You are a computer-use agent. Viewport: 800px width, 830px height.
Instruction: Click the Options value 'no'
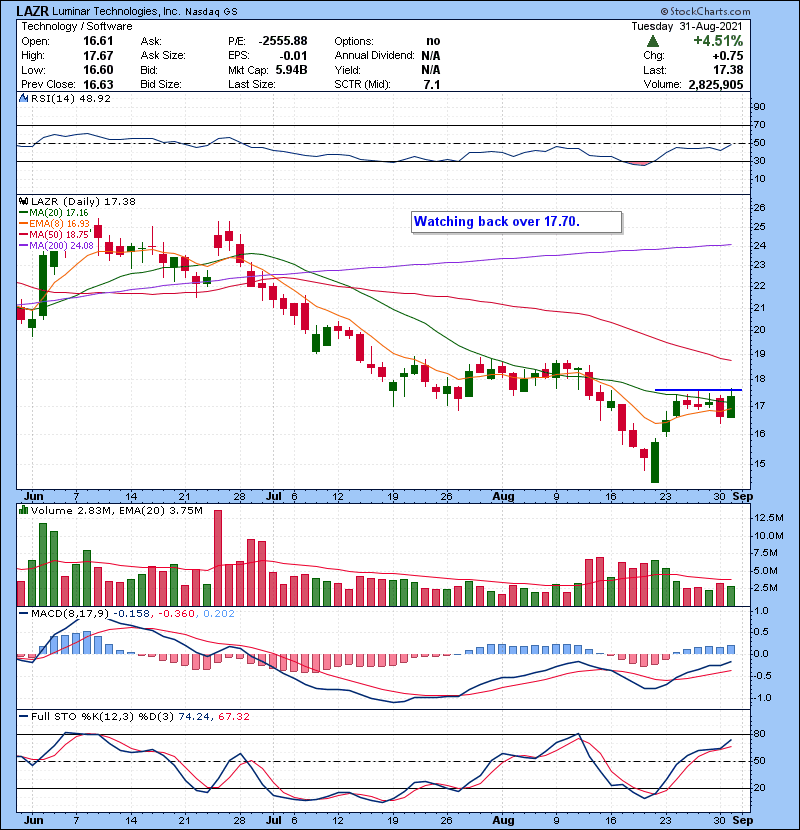tap(433, 41)
